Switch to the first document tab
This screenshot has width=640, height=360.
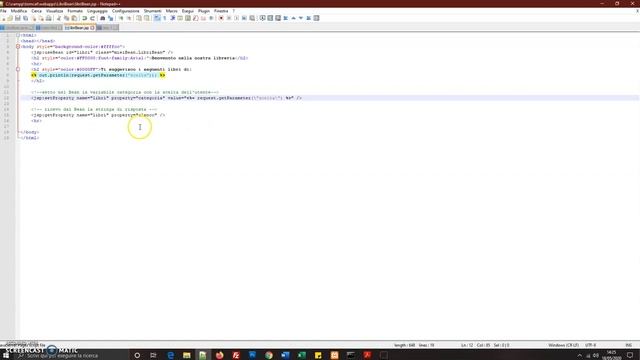click(17, 28)
